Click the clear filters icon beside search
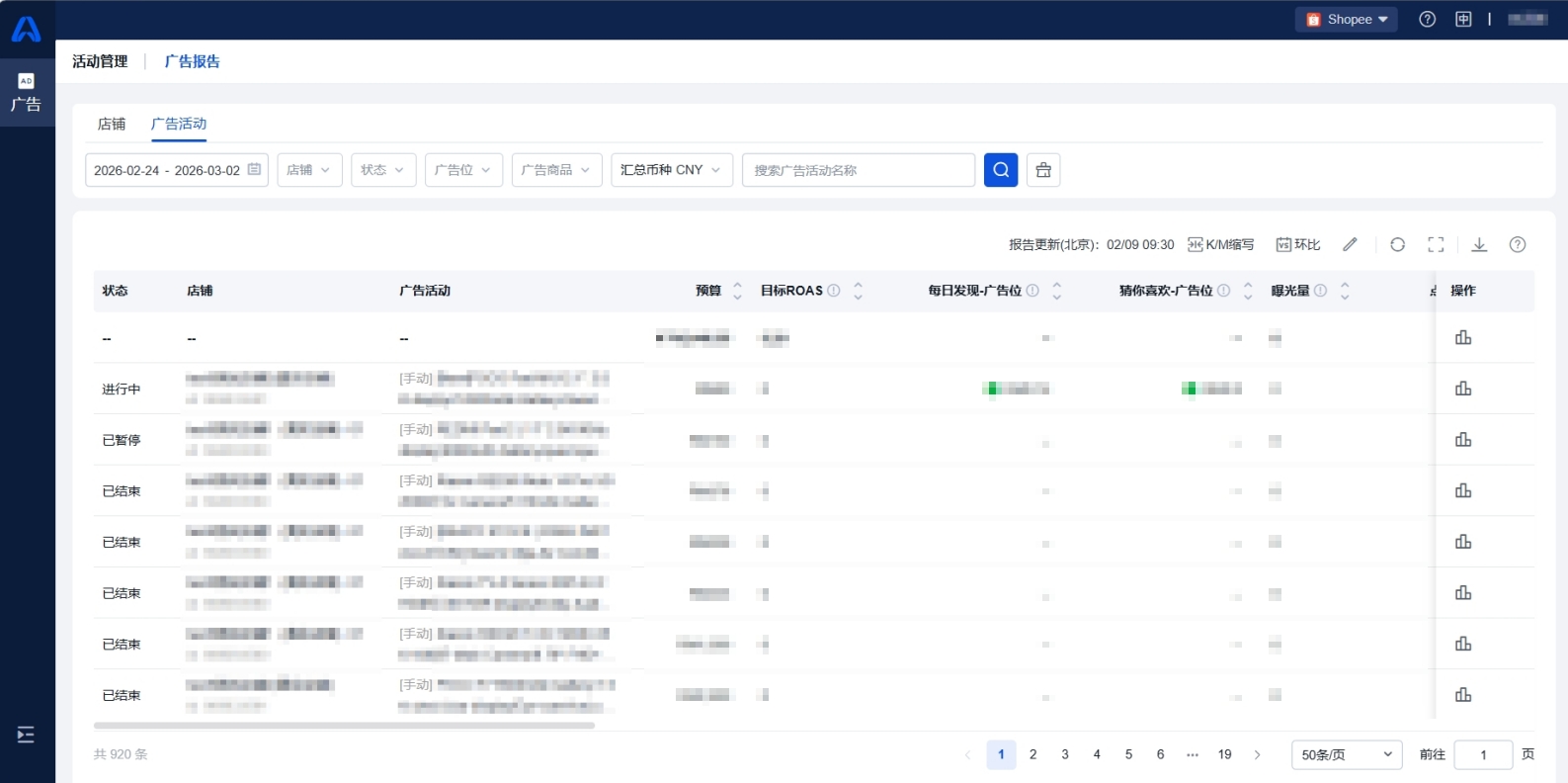This screenshot has height=783, width=1568. (1042, 170)
